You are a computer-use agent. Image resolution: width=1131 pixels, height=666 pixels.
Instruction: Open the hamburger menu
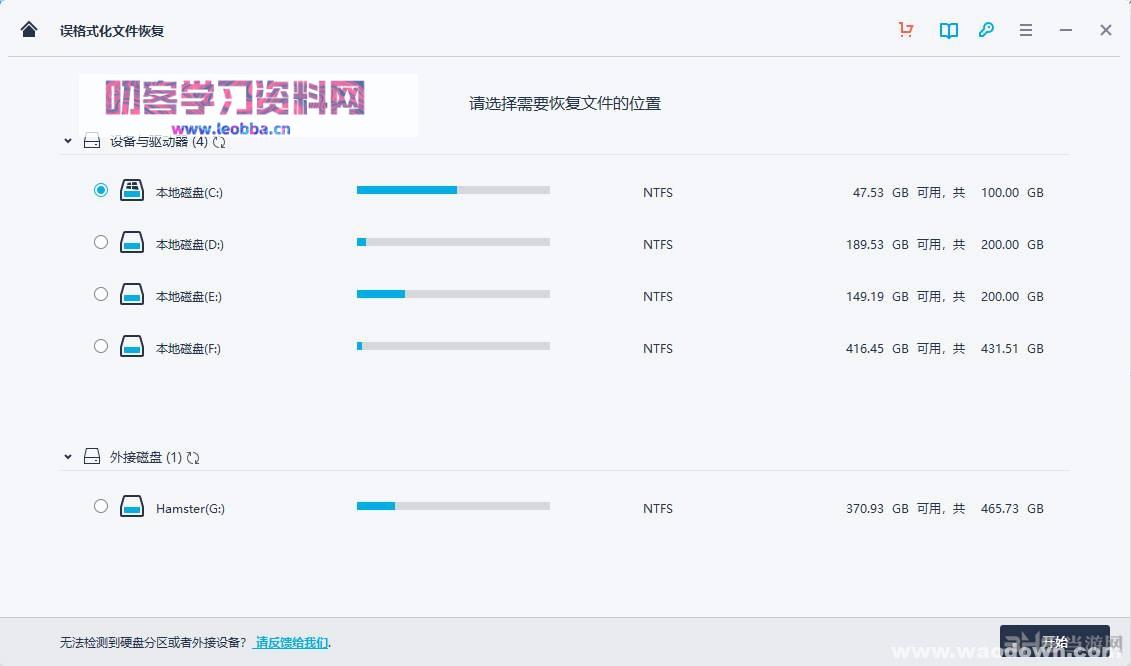[1026, 30]
